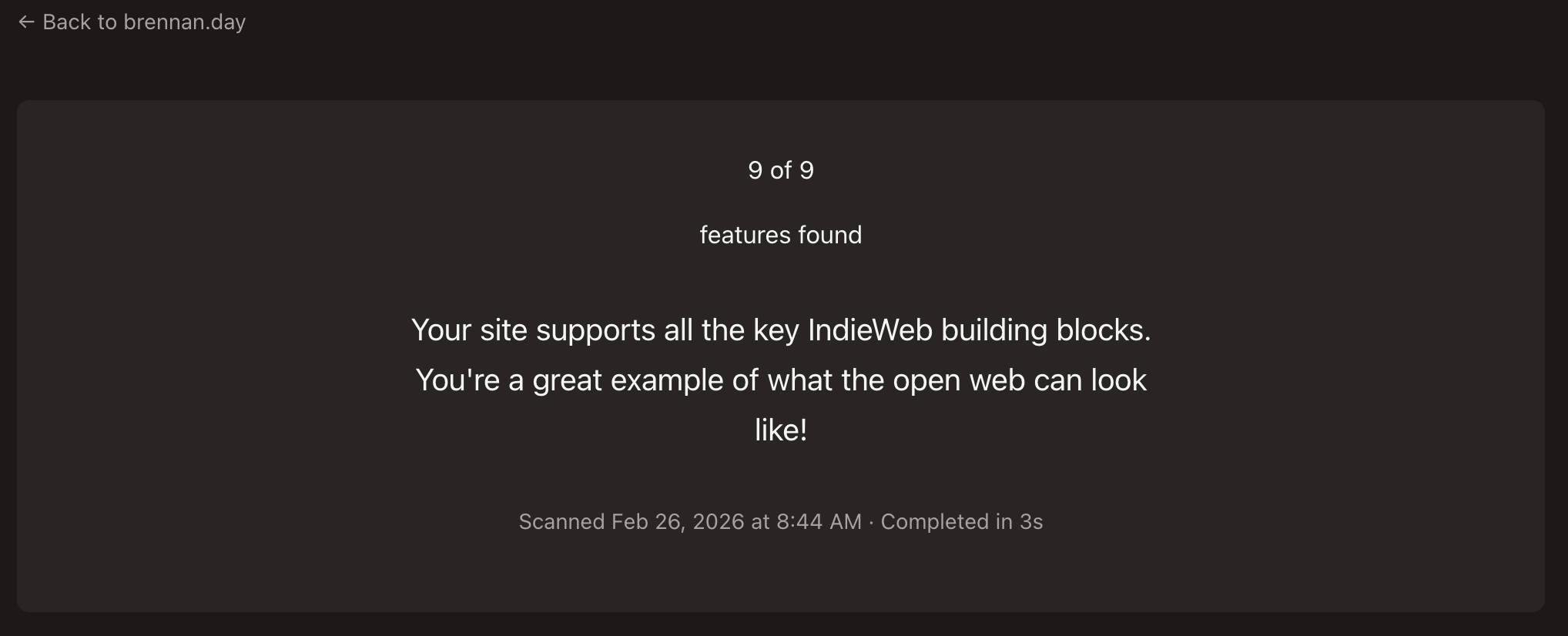Click the dot separator before "Completed"
The width and height of the screenshot is (1568, 636).
point(871,522)
